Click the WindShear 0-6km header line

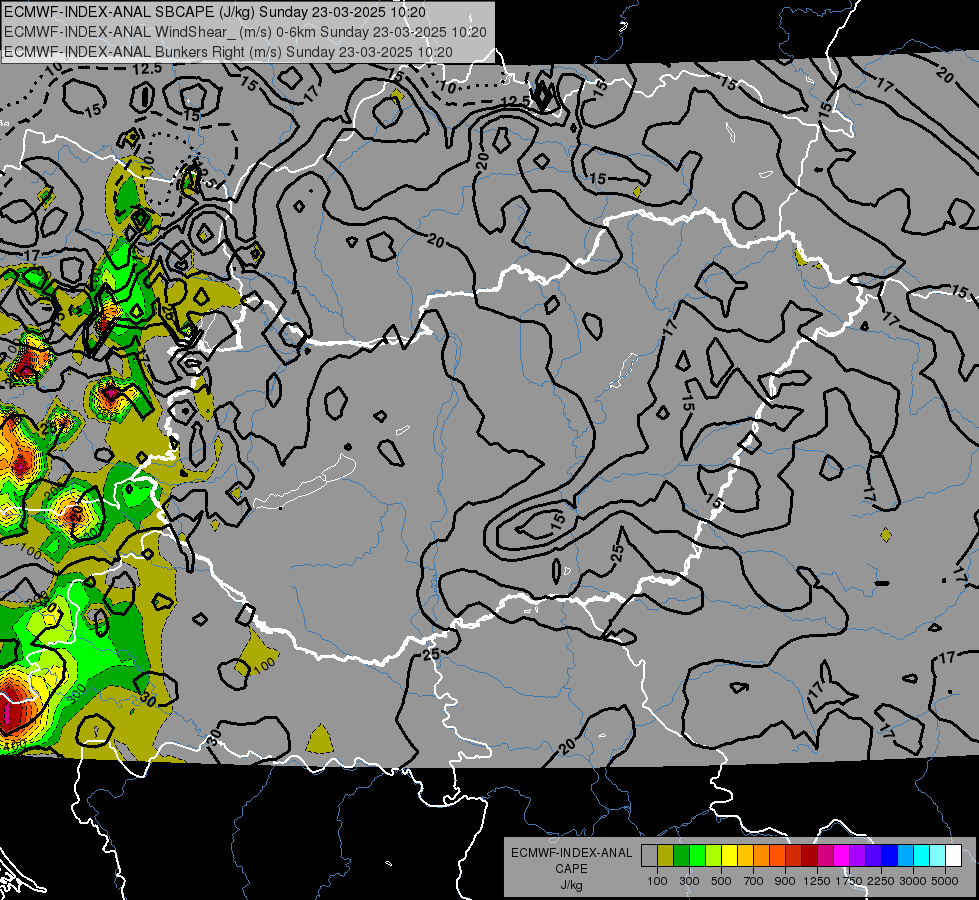245,32
